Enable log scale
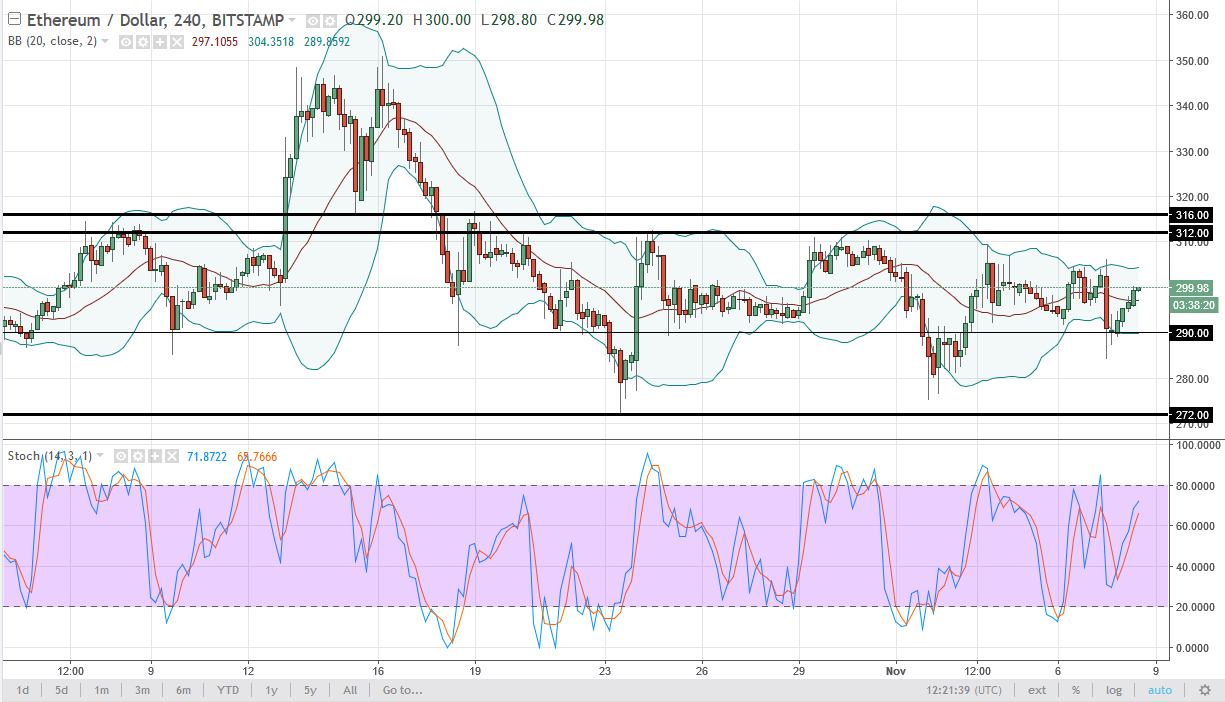Image resolution: width=1225 pixels, height=702 pixels. pyautogui.click(x=1114, y=690)
